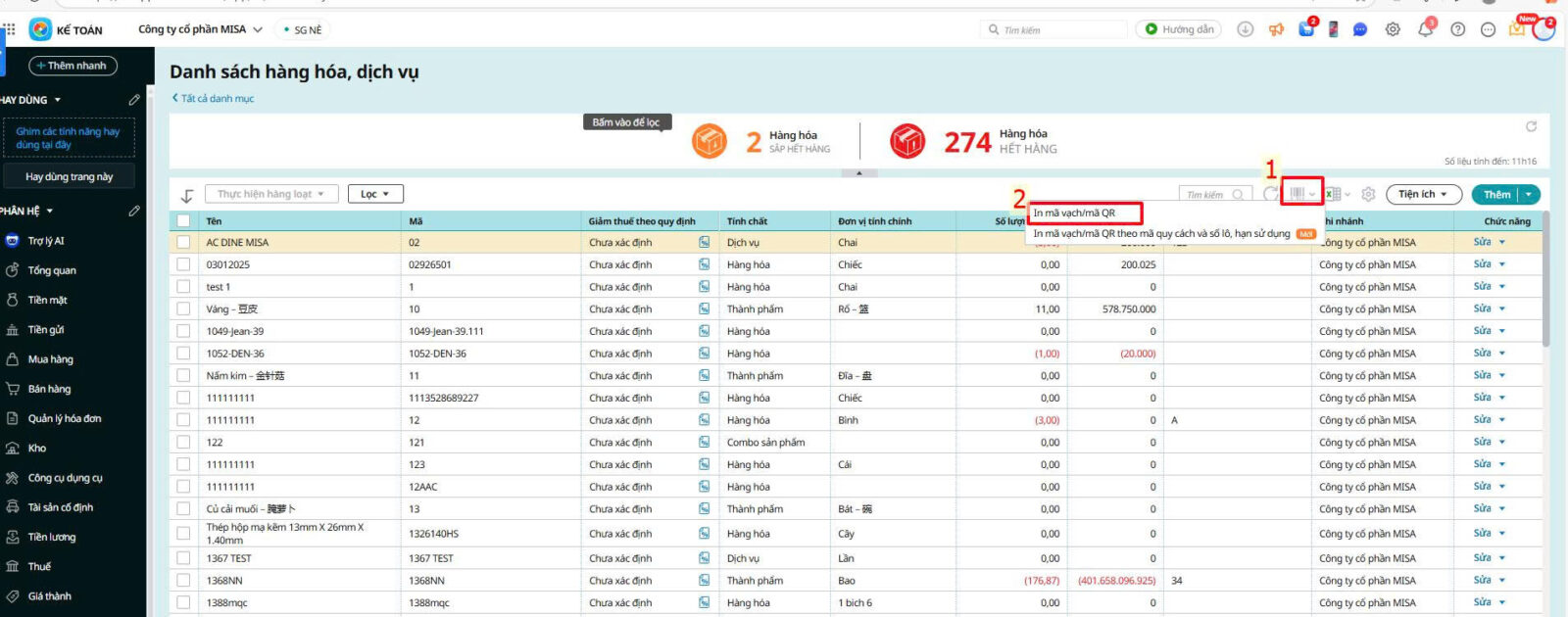Image resolution: width=1568 pixels, height=617 pixels.
Task: Select menu item In mã vạch/mã QR
Action: pyautogui.click(x=1074, y=213)
